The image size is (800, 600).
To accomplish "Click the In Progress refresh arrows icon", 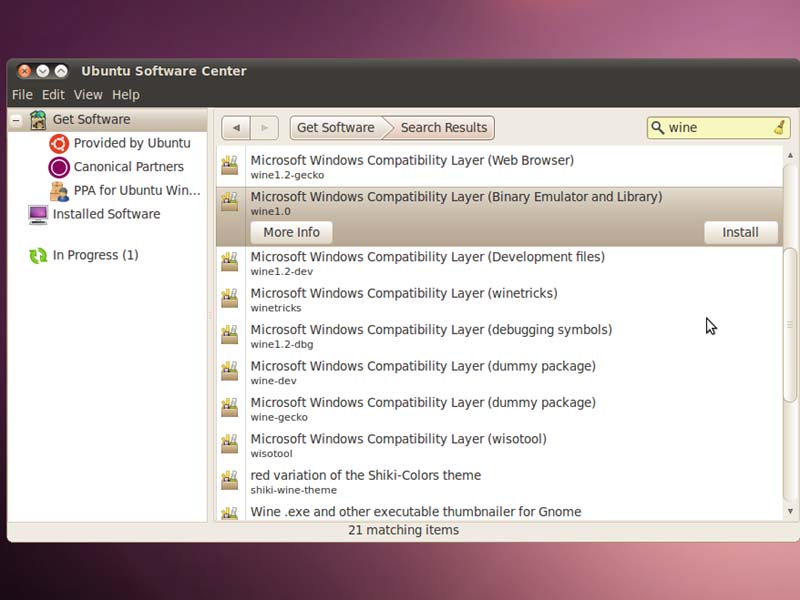I will [x=38, y=255].
